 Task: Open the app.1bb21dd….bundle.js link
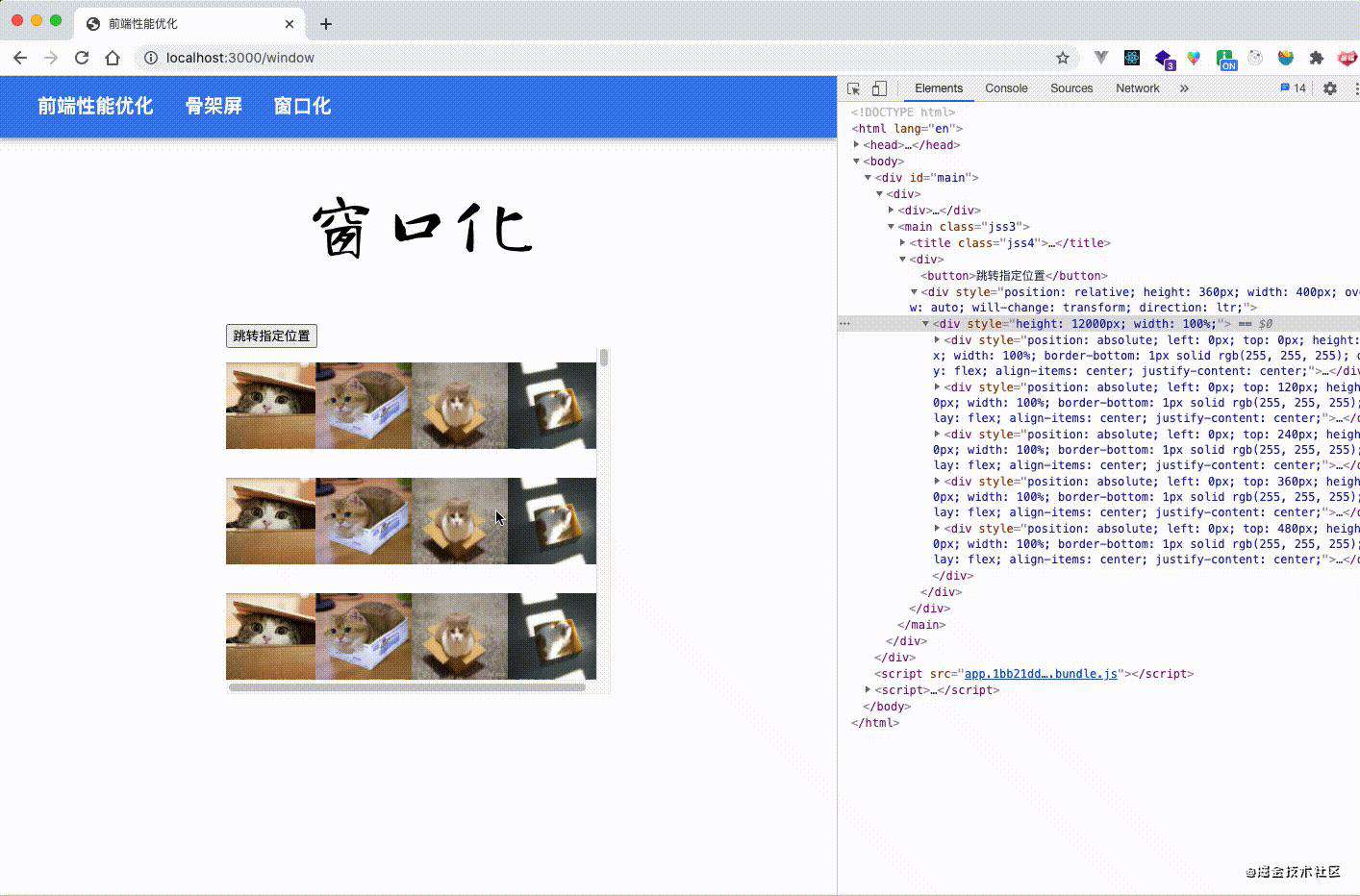tap(1041, 674)
